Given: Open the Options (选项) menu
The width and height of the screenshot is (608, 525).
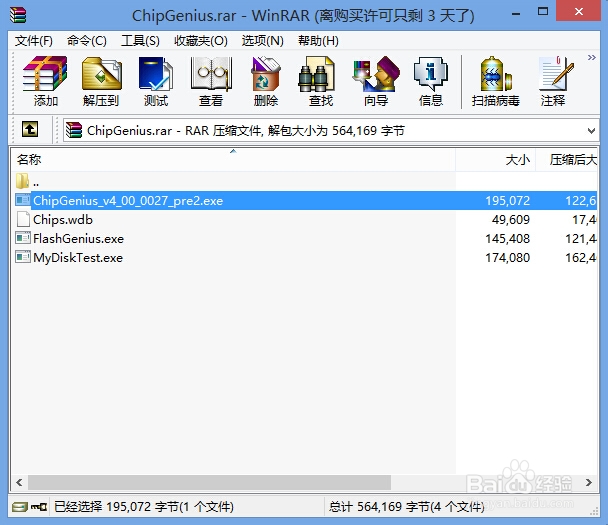Looking at the screenshot, I should (263, 40).
